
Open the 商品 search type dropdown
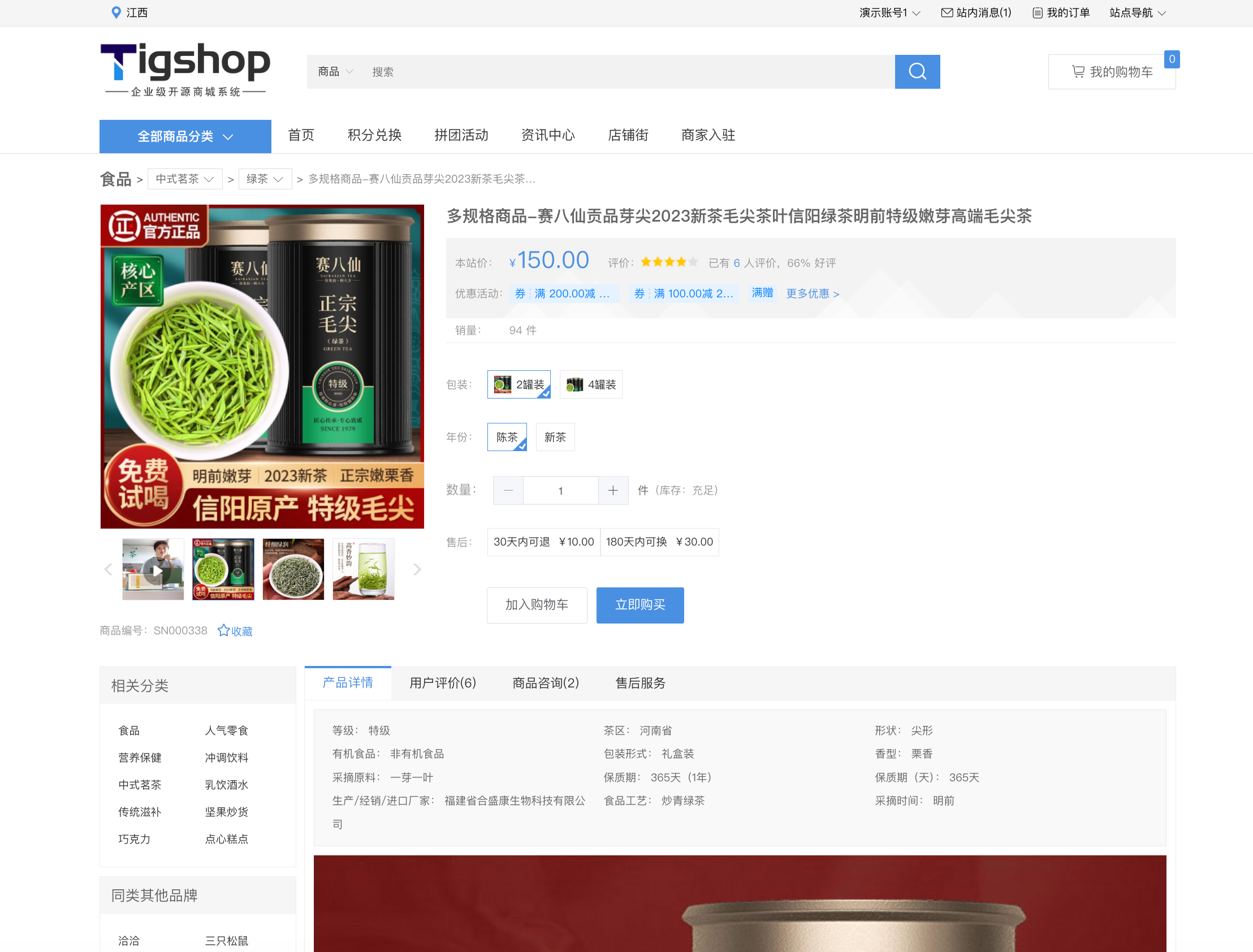(335, 71)
